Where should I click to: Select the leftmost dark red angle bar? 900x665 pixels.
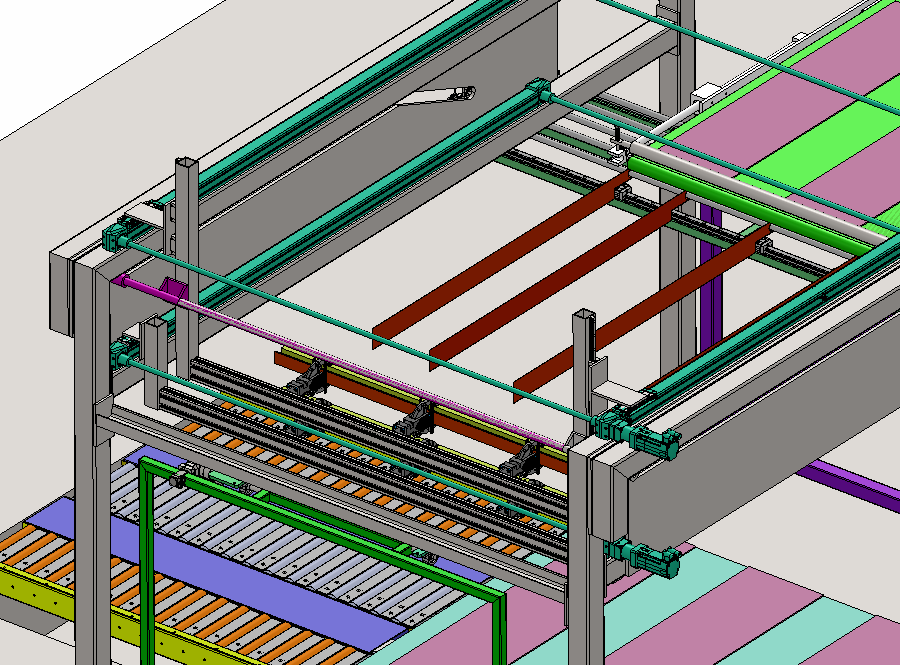coord(501,258)
